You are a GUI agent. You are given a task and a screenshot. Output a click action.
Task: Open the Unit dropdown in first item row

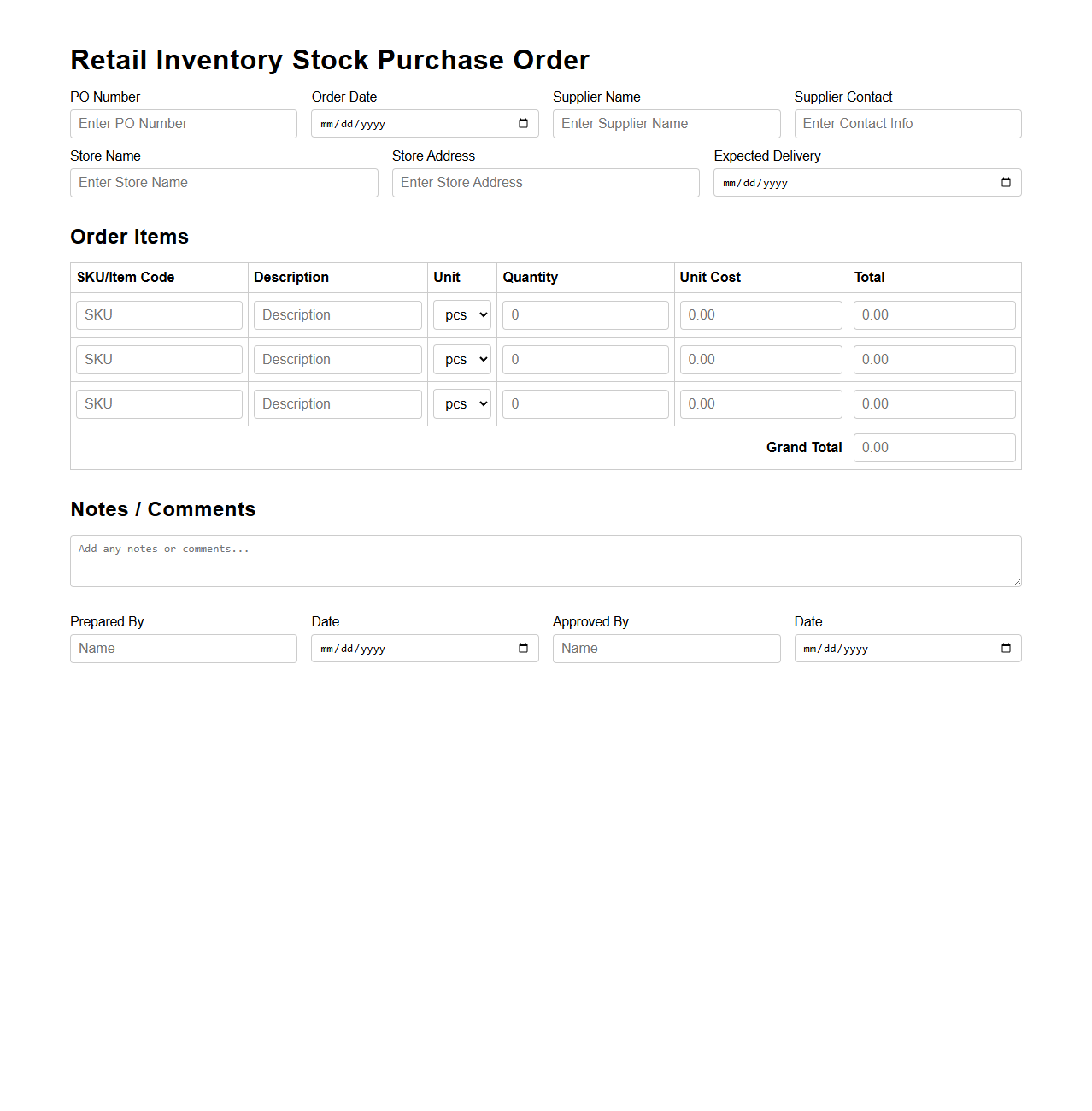pos(461,314)
